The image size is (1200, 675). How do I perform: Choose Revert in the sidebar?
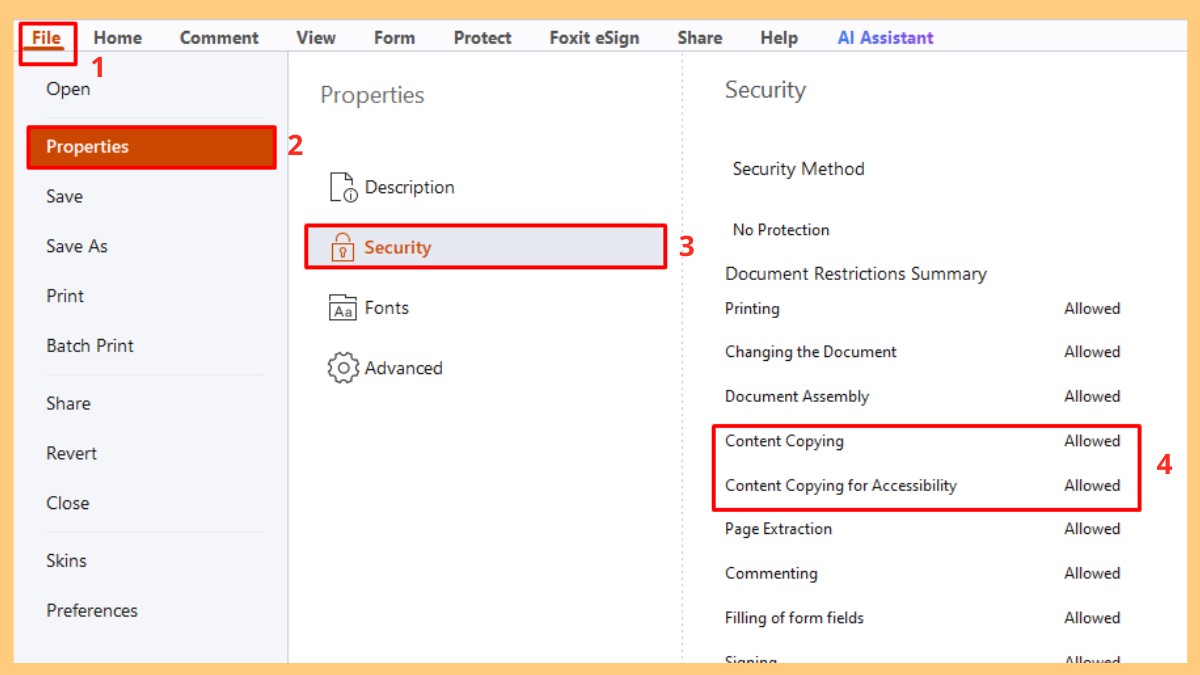pyautogui.click(x=72, y=453)
